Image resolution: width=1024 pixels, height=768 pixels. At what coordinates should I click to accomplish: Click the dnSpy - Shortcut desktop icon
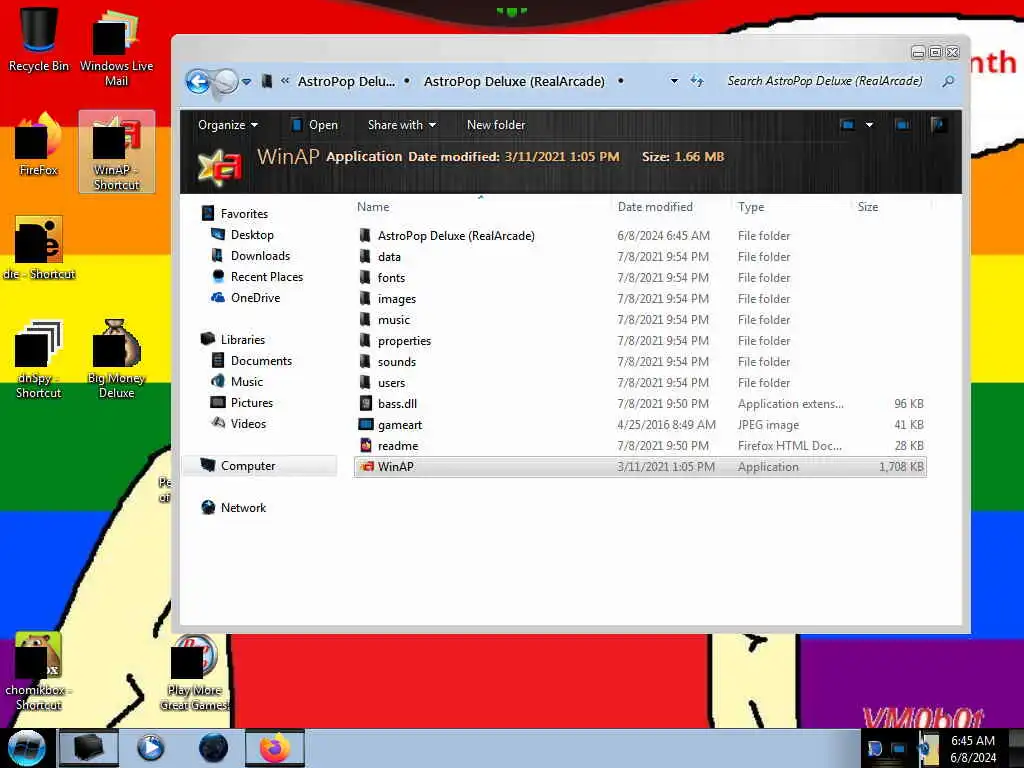(39, 359)
